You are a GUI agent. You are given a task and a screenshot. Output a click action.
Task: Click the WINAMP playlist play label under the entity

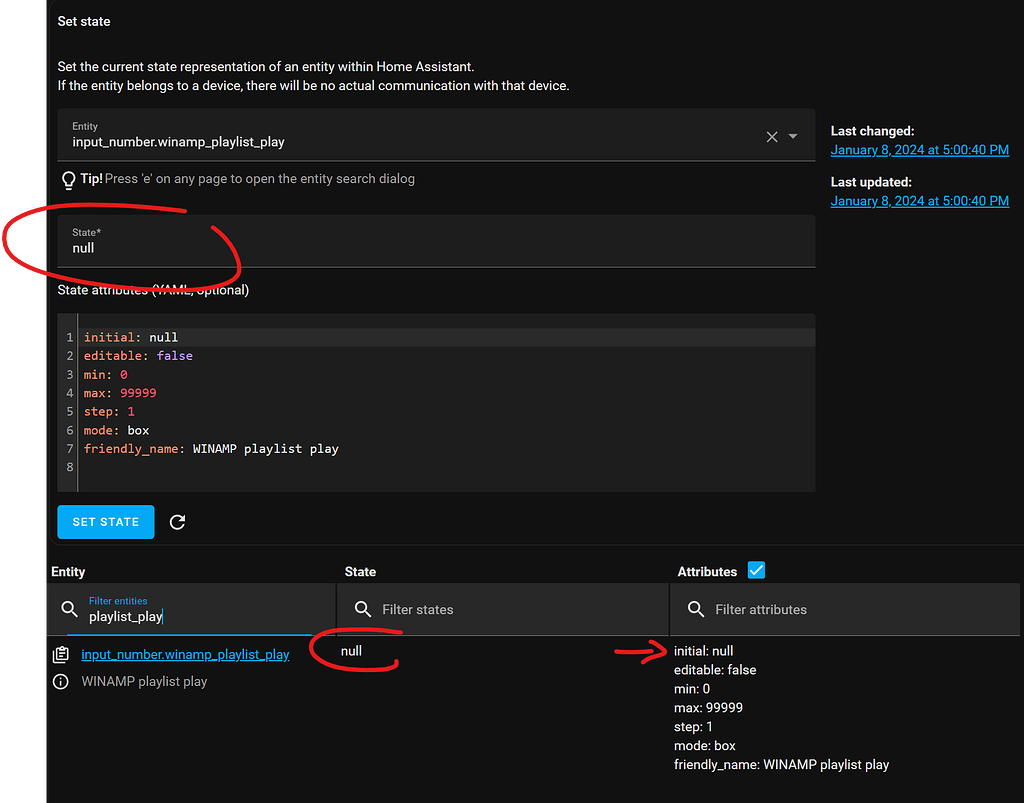tap(144, 682)
